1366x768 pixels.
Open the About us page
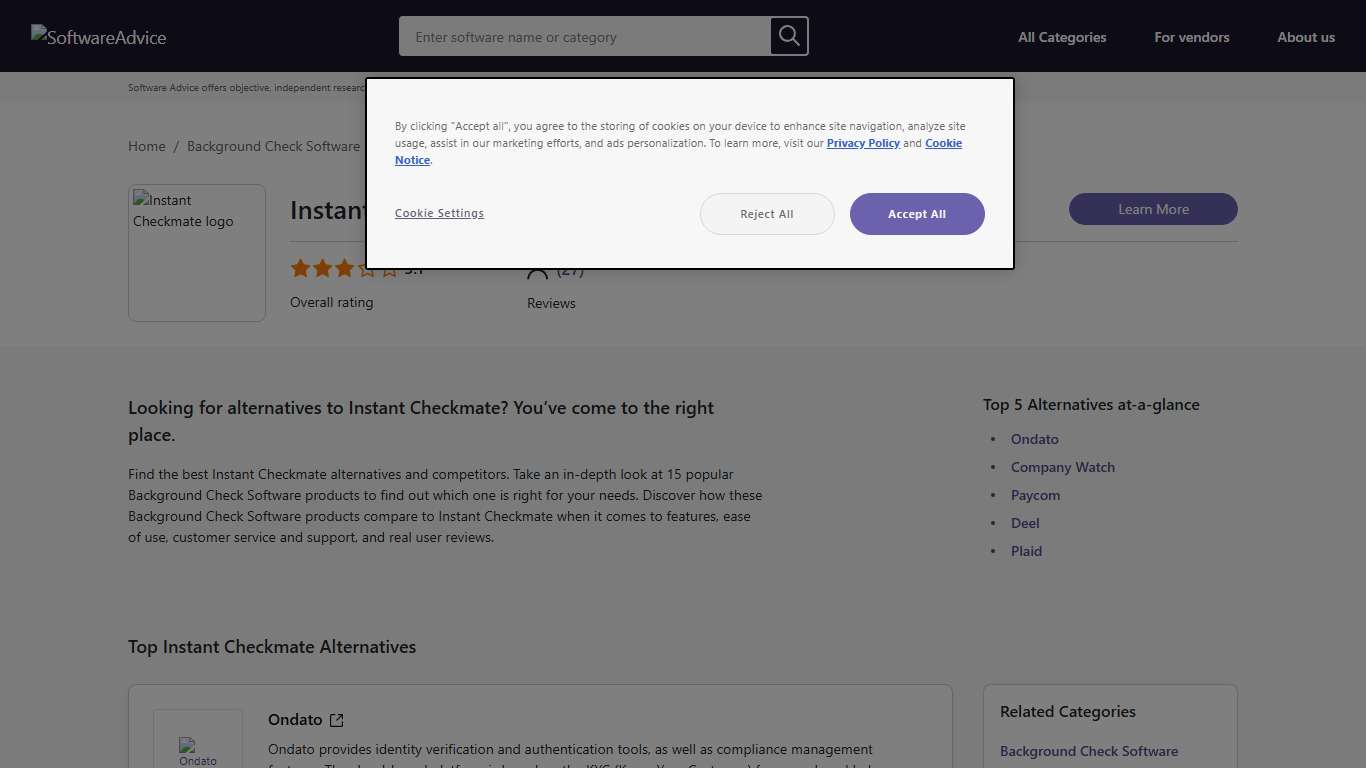pyautogui.click(x=1306, y=37)
